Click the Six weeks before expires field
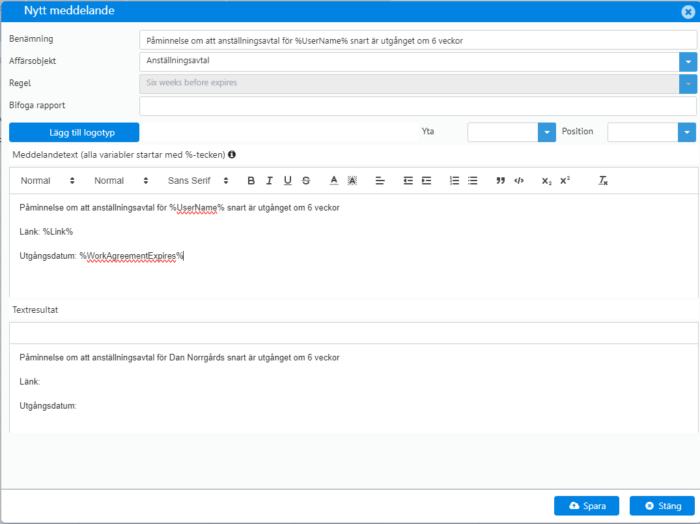This screenshot has width=700, height=524. click(x=409, y=84)
